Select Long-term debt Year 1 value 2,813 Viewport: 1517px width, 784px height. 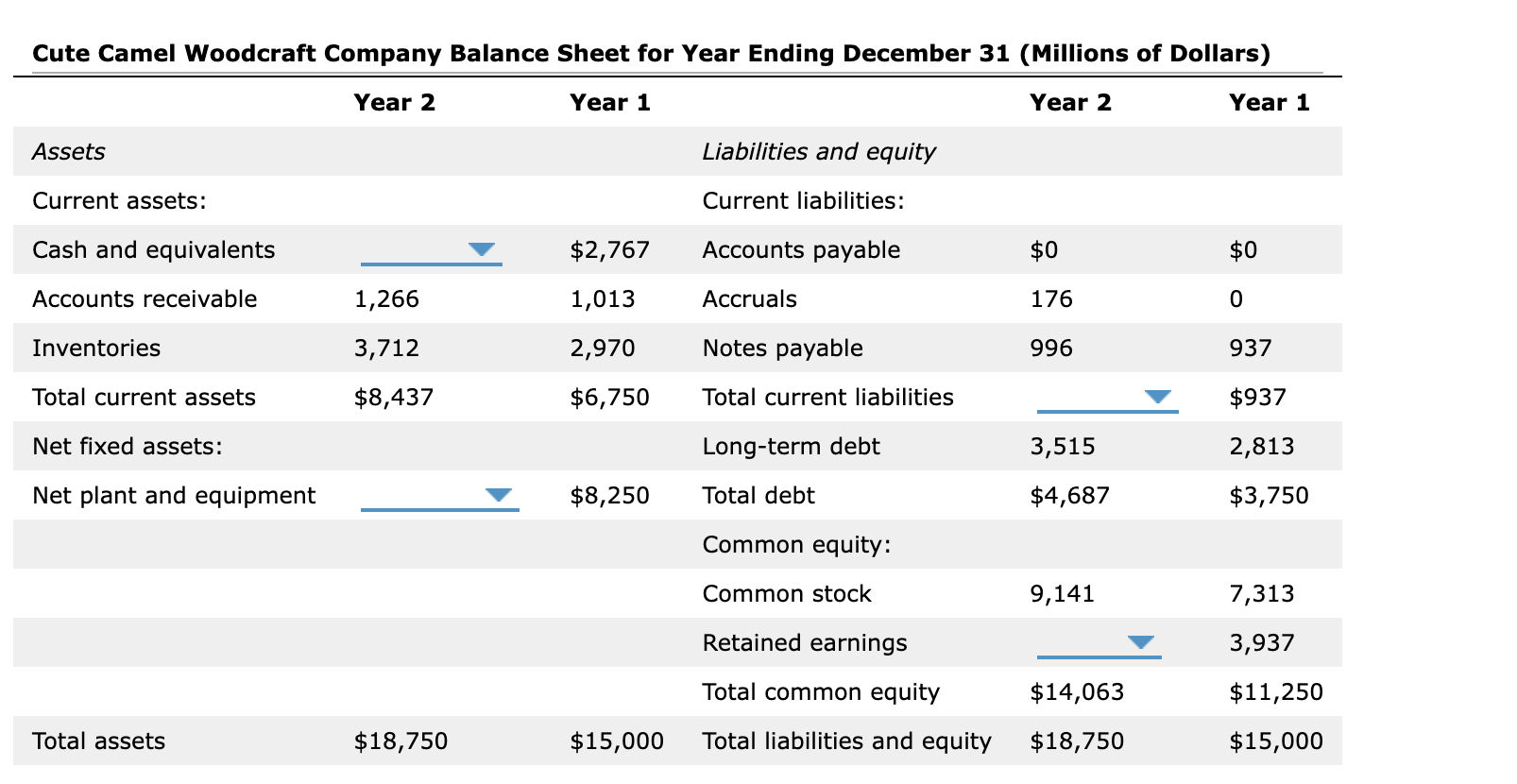click(x=1262, y=447)
